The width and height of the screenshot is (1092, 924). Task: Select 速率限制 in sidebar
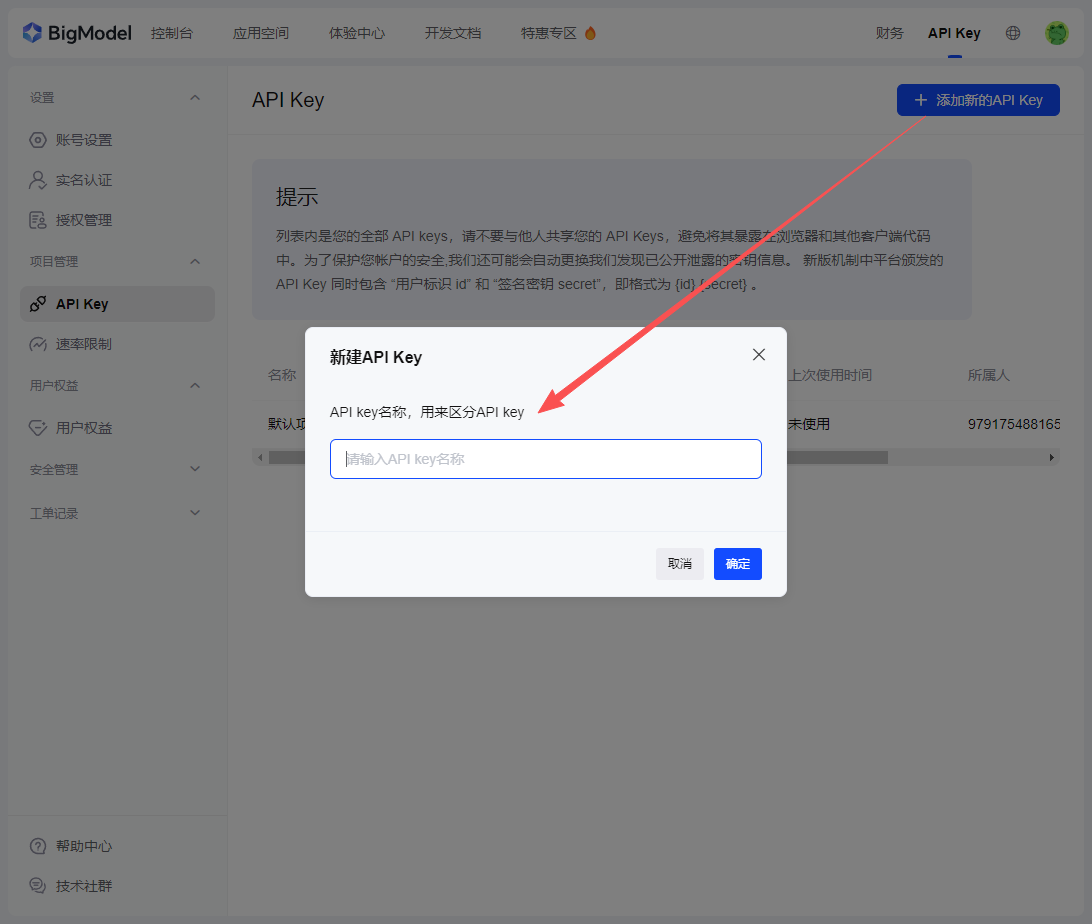84,344
